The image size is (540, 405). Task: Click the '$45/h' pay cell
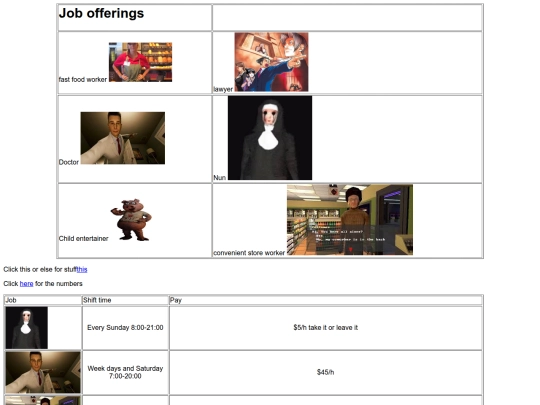[x=326, y=372]
